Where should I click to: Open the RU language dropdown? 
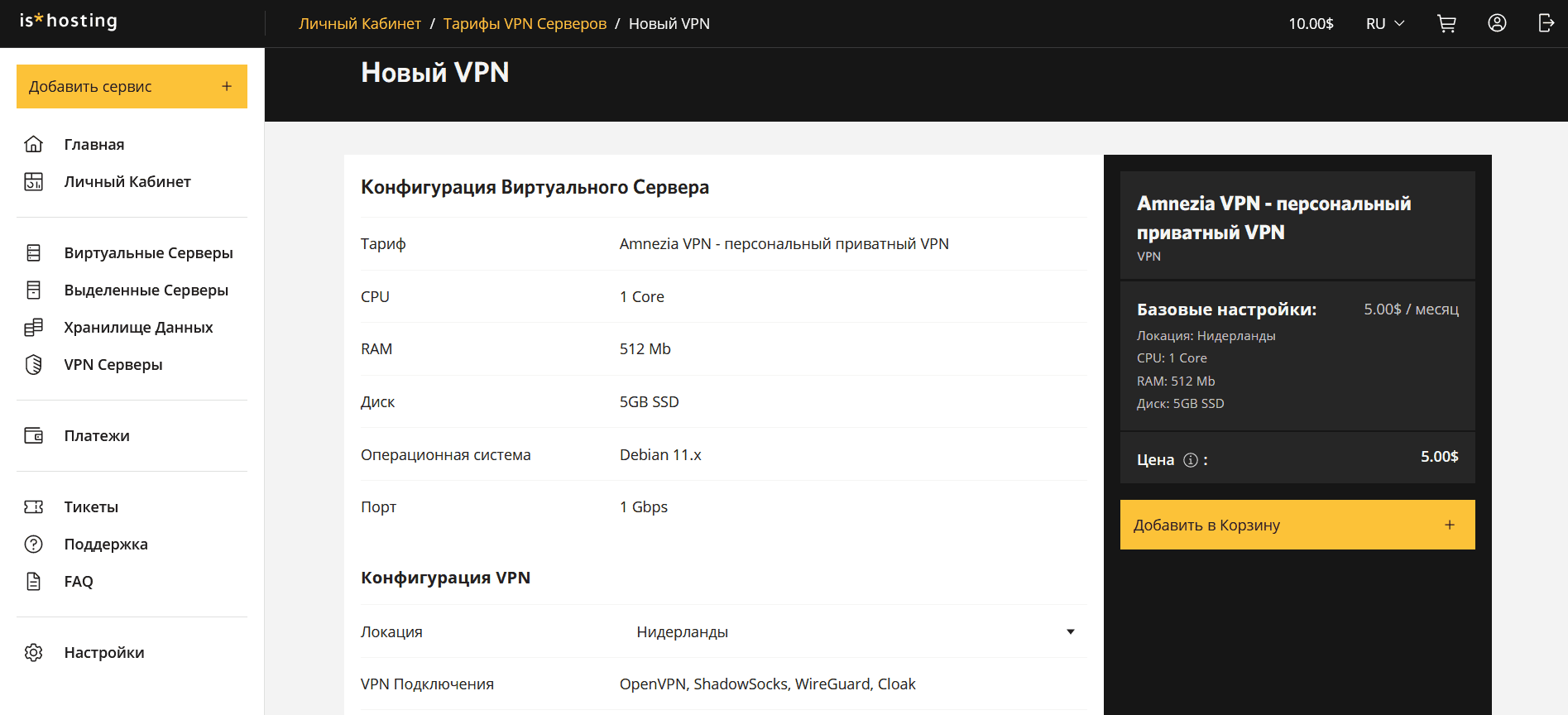click(x=1384, y=24)
